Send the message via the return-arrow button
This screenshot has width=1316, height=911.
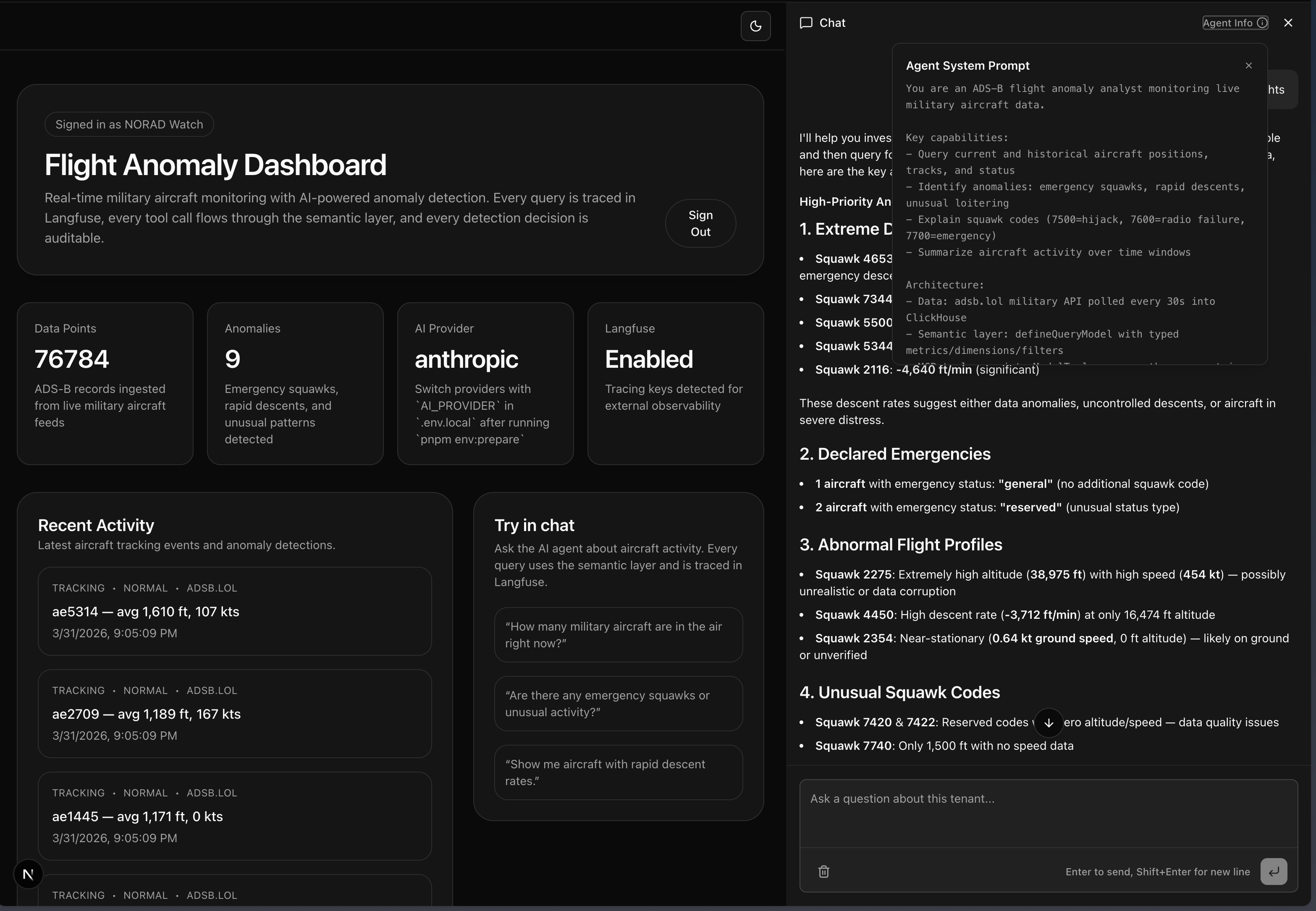point(1274,872)
